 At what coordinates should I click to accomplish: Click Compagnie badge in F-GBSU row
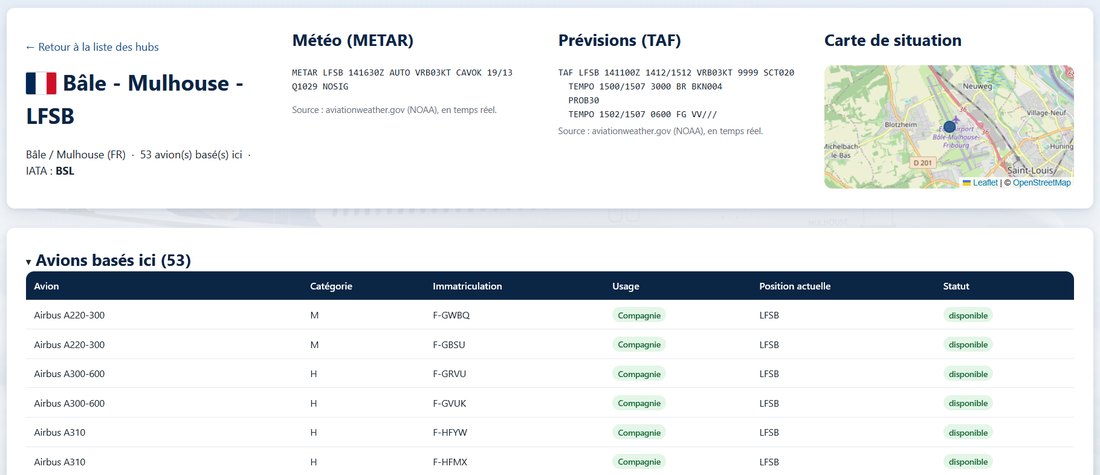pos(639,345)
